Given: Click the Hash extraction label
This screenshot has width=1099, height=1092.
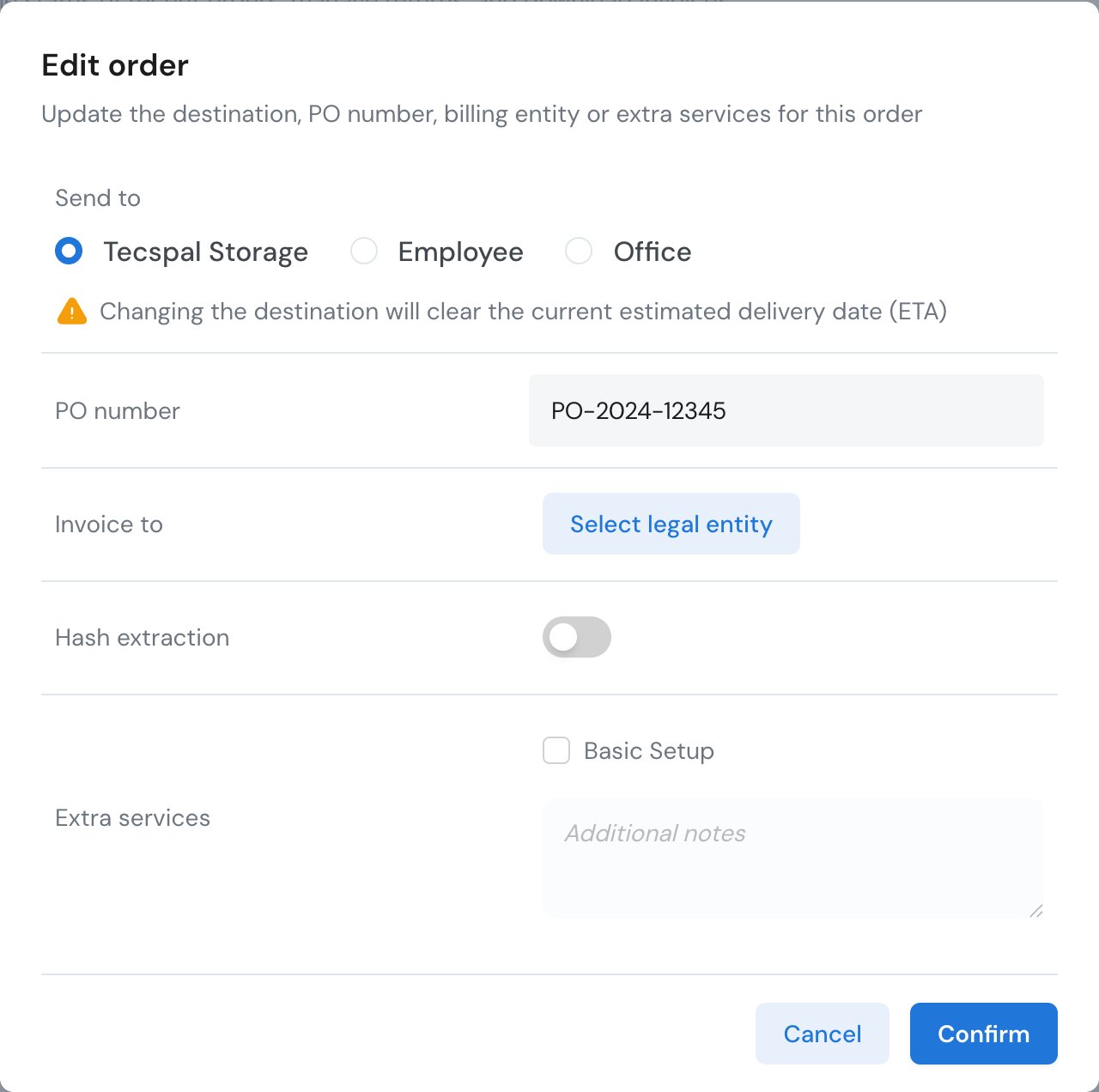Looking at the screenshot, I should tap(143, 638).
